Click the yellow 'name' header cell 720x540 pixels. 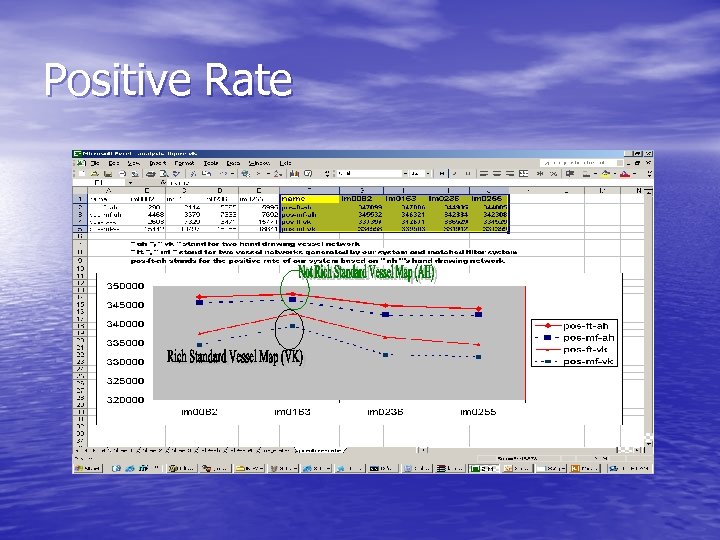point(310,198)
